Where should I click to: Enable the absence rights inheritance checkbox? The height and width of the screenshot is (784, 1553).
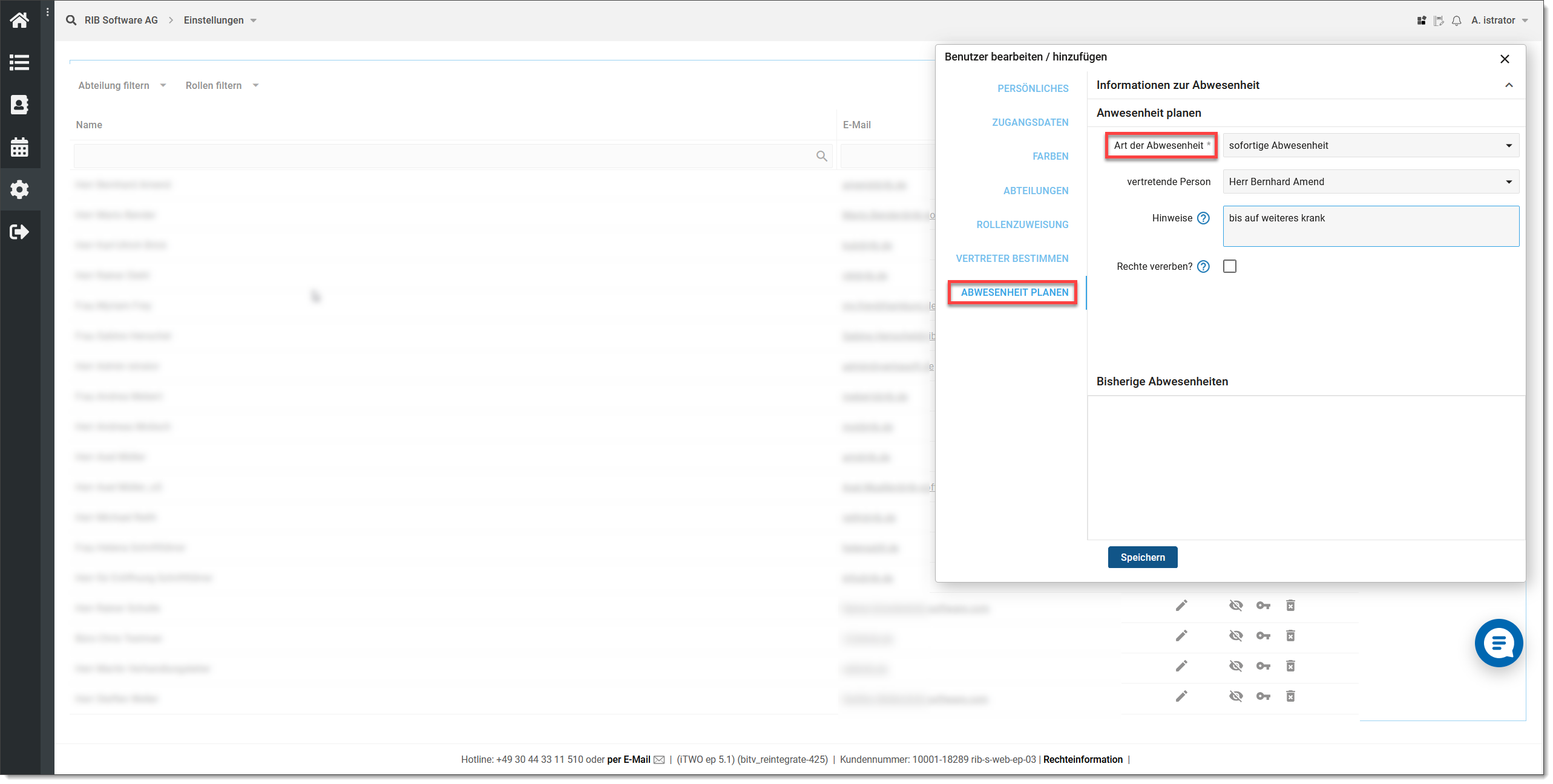point(1230,266)
